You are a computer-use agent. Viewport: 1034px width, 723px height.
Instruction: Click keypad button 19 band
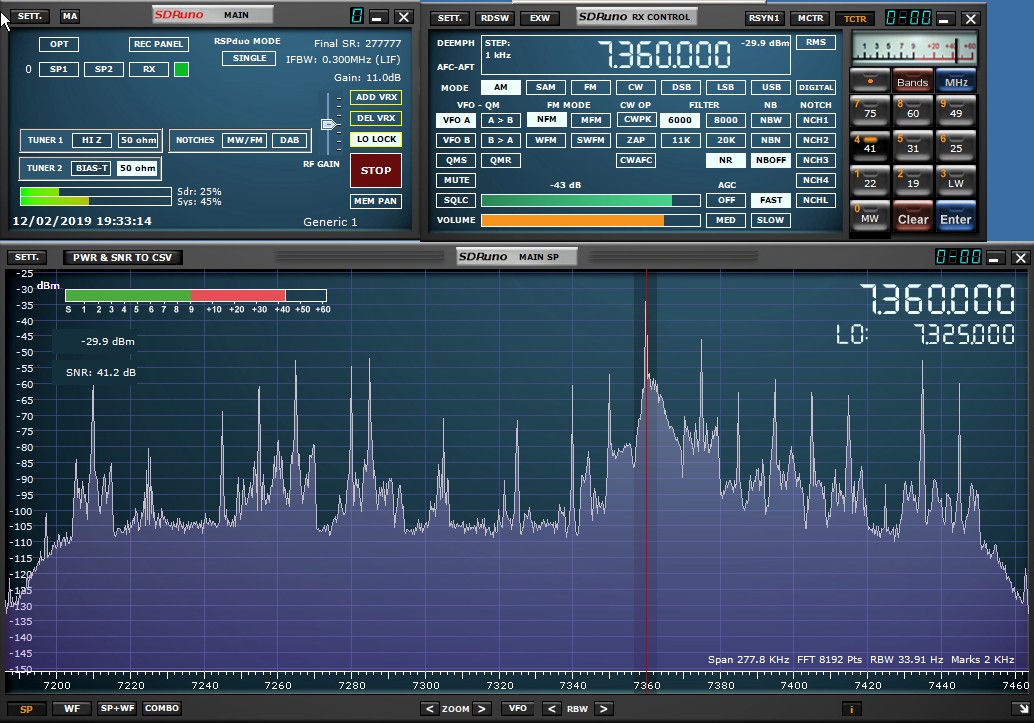(913, 180)
